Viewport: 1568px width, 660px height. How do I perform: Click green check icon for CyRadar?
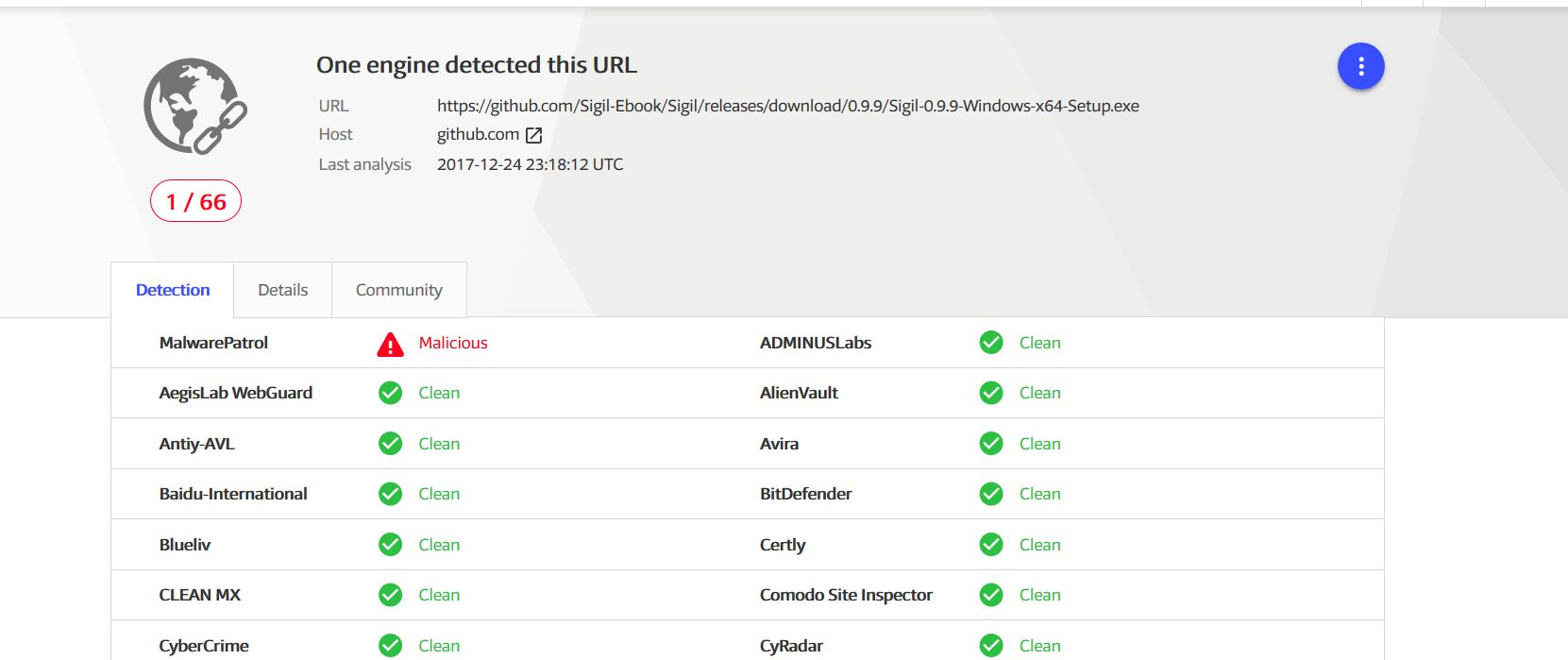(990, 645)
